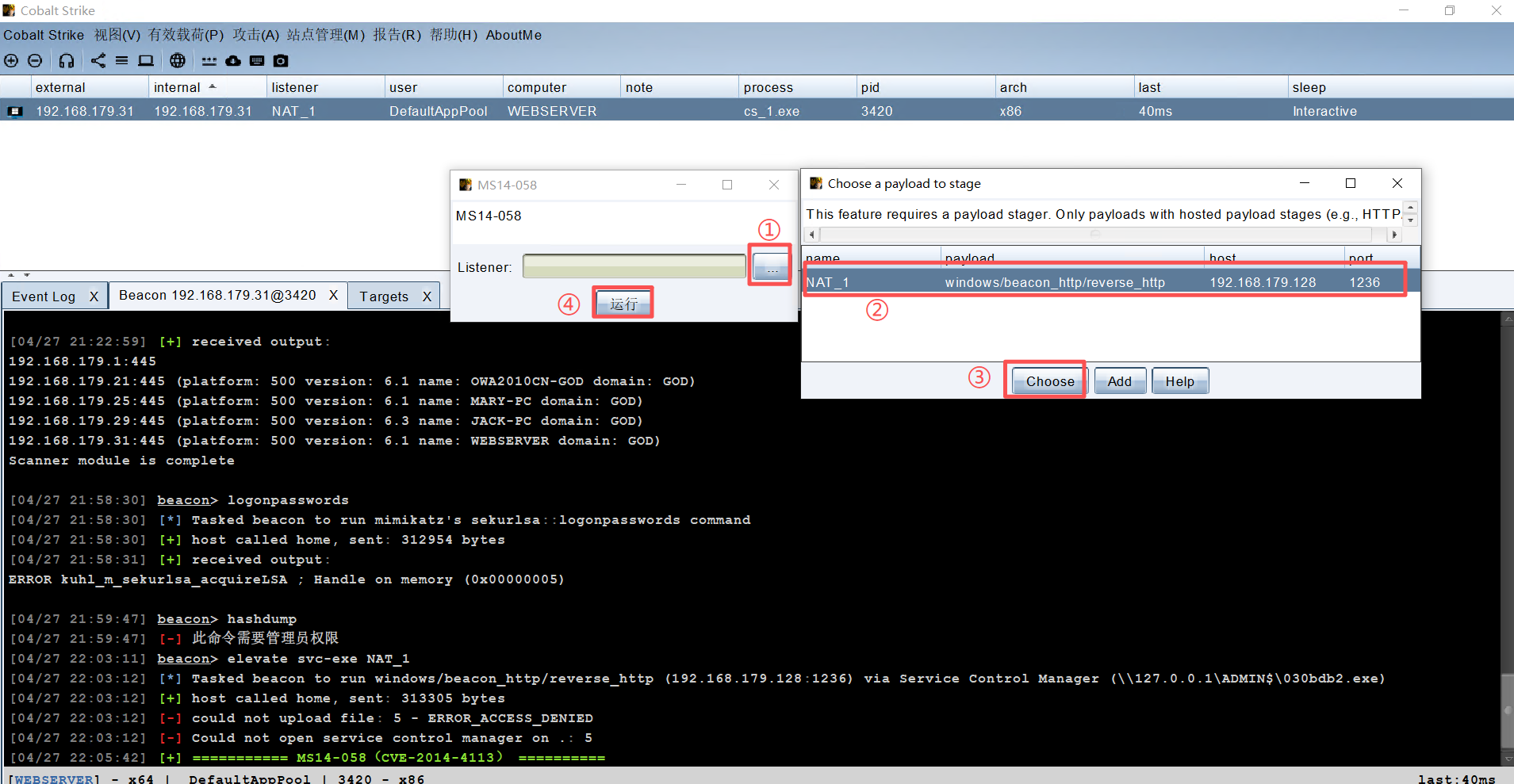Close the Targets tab
The image size is (1514, 784).
coord(427,296)
